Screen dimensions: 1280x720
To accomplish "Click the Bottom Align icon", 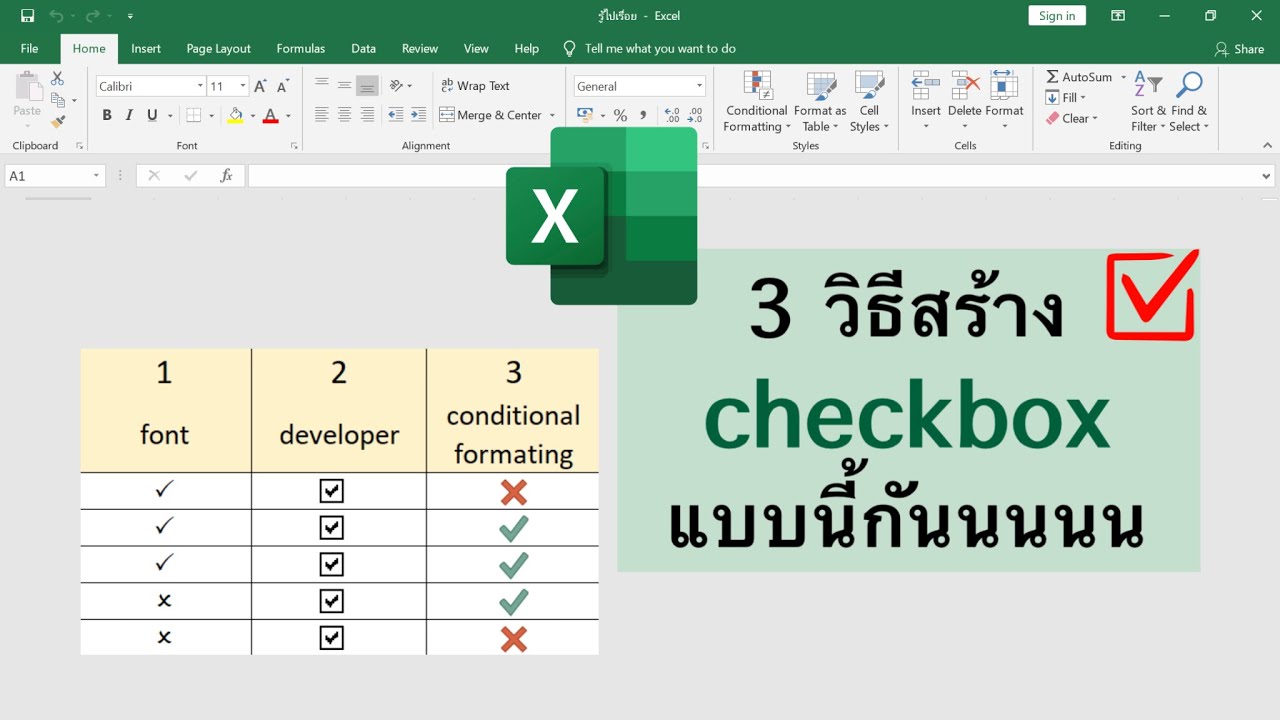I will [367, 85].
